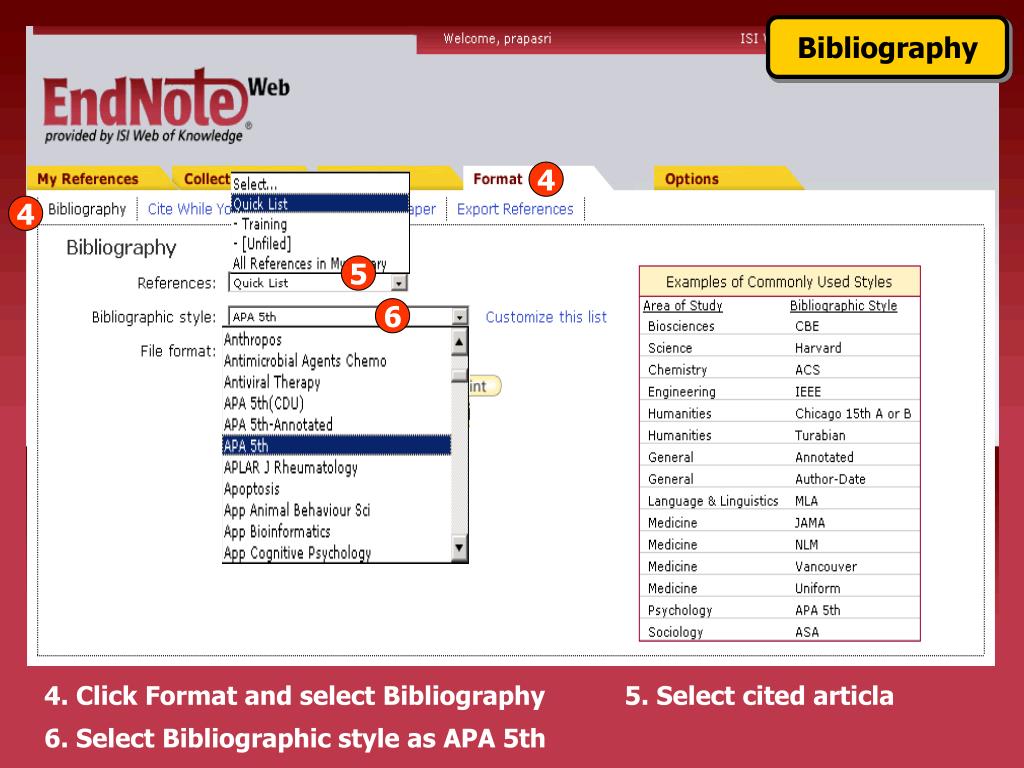The width and height of the screenshot is (1024, 768).
Task: Click the Vancouver style cell
Action: click(x=825, y=566)
